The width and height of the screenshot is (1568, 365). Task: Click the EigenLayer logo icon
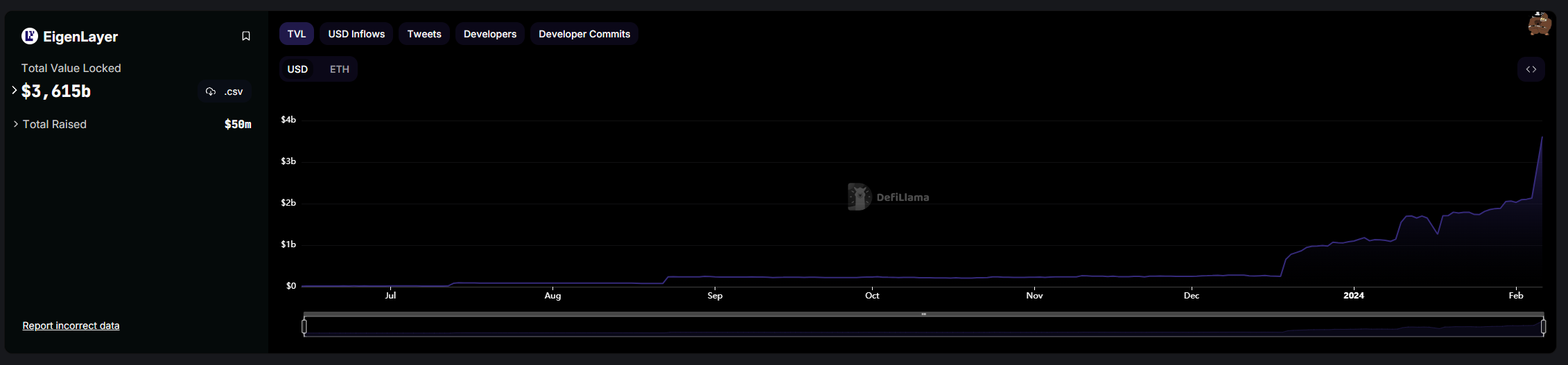[30, 36]
